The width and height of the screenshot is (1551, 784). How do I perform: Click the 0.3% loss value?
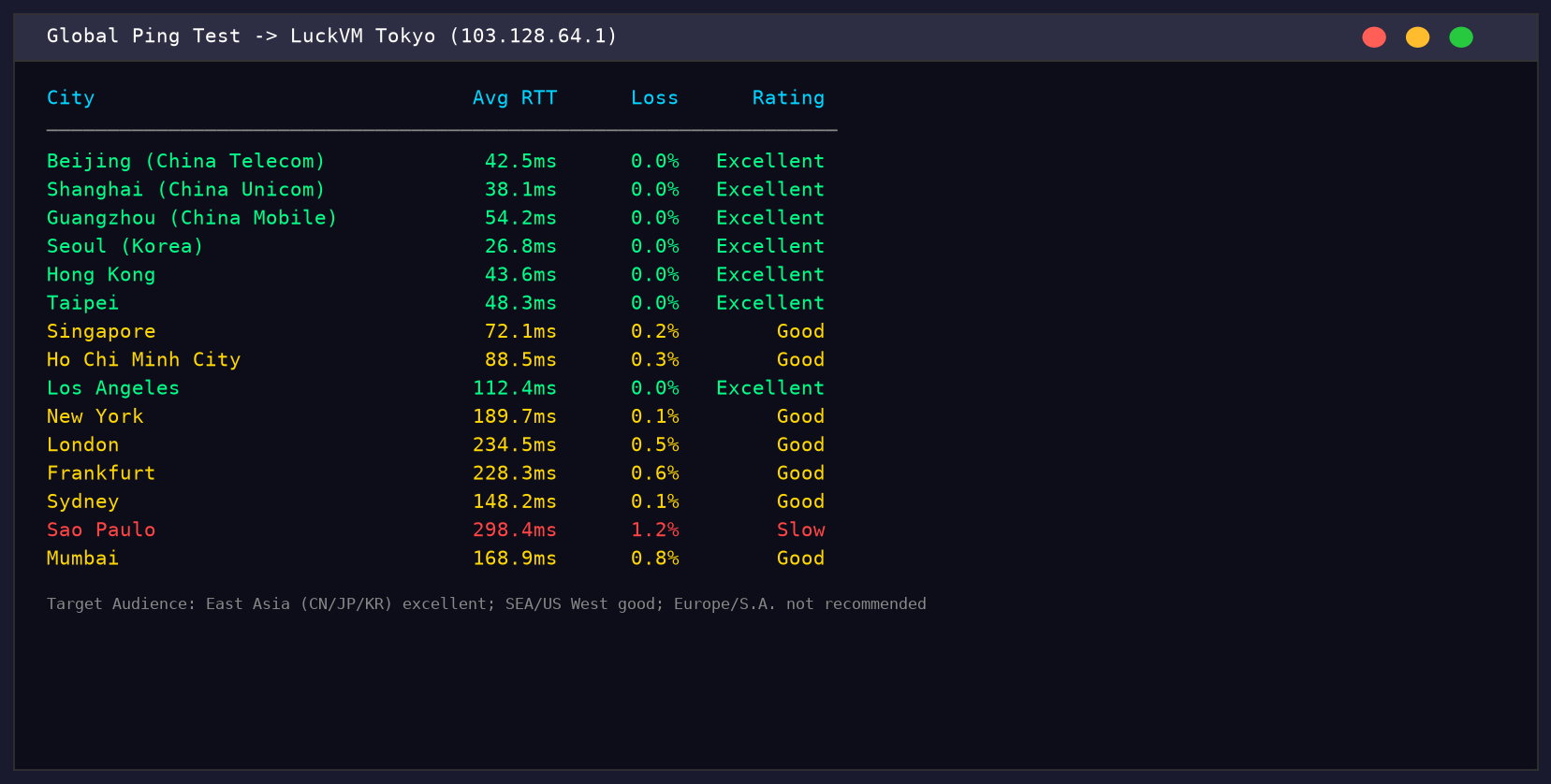pyautogui.click(x=655, y=359)
